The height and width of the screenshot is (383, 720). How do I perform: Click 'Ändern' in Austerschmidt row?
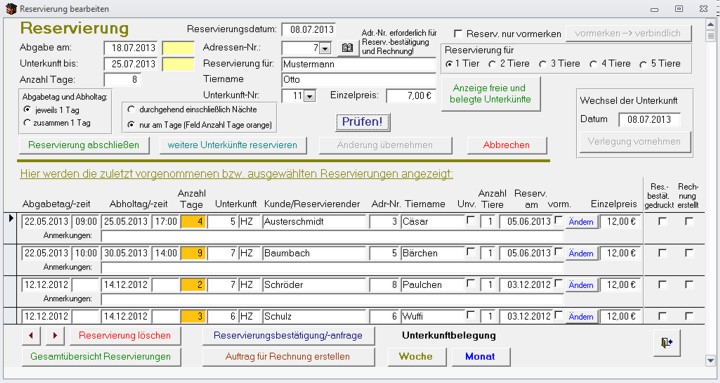pos(581,222)
